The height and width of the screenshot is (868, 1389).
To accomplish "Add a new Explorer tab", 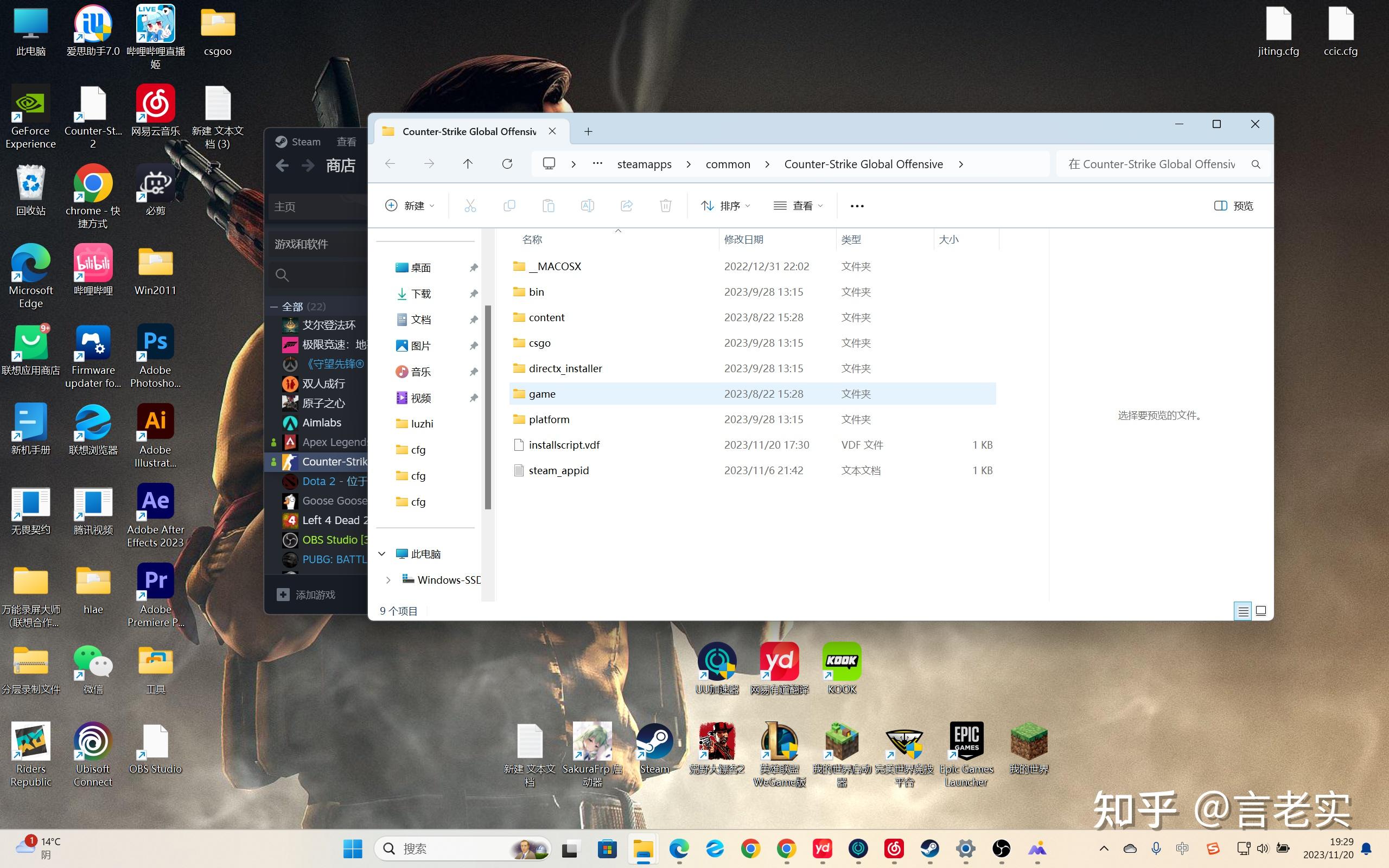I will point(588,131).
